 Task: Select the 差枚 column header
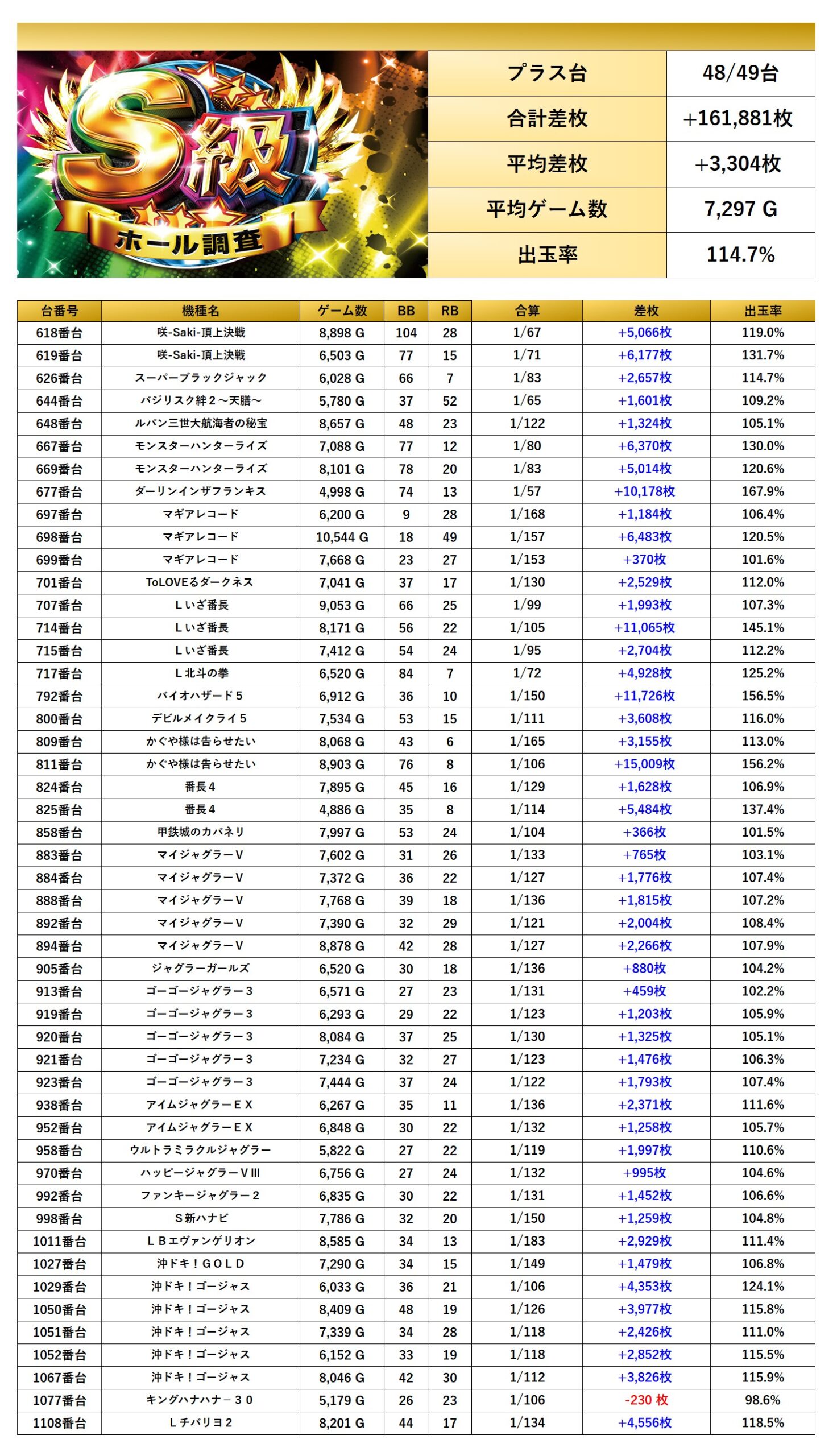pyautogui.click(x=646, y=311)
